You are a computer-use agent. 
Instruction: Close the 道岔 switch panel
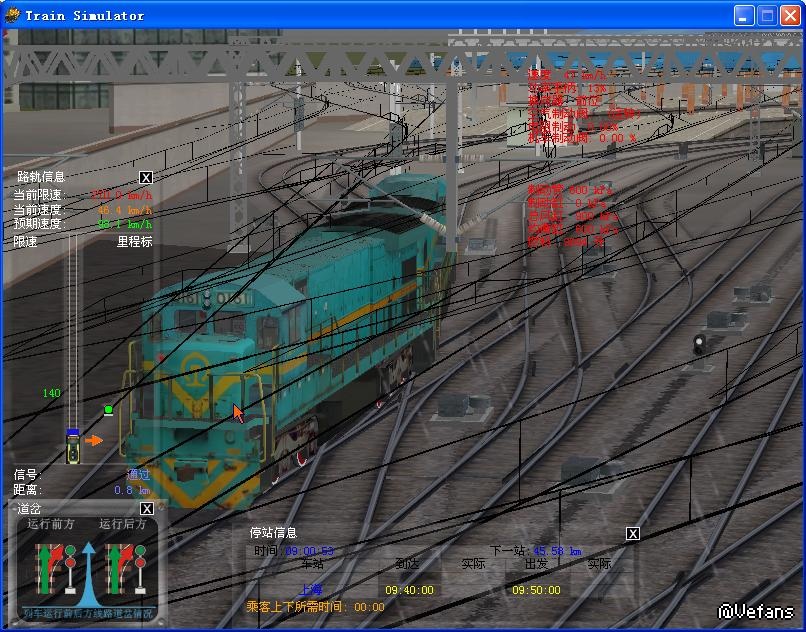tap(146, 509)
